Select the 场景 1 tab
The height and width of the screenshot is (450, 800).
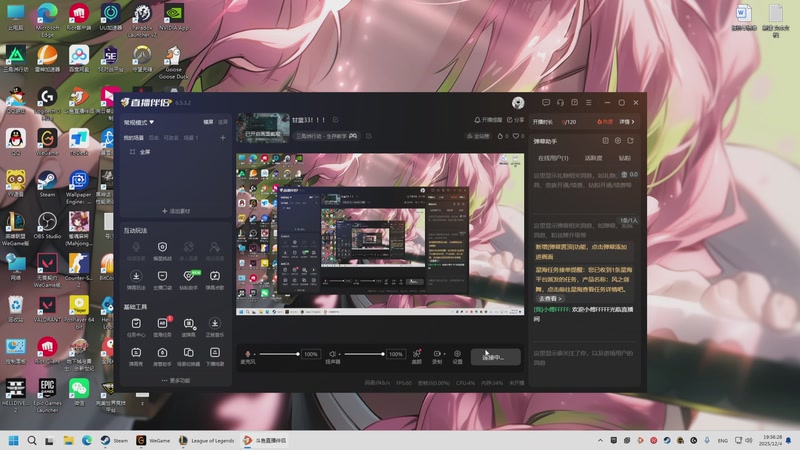pos(191,138)
